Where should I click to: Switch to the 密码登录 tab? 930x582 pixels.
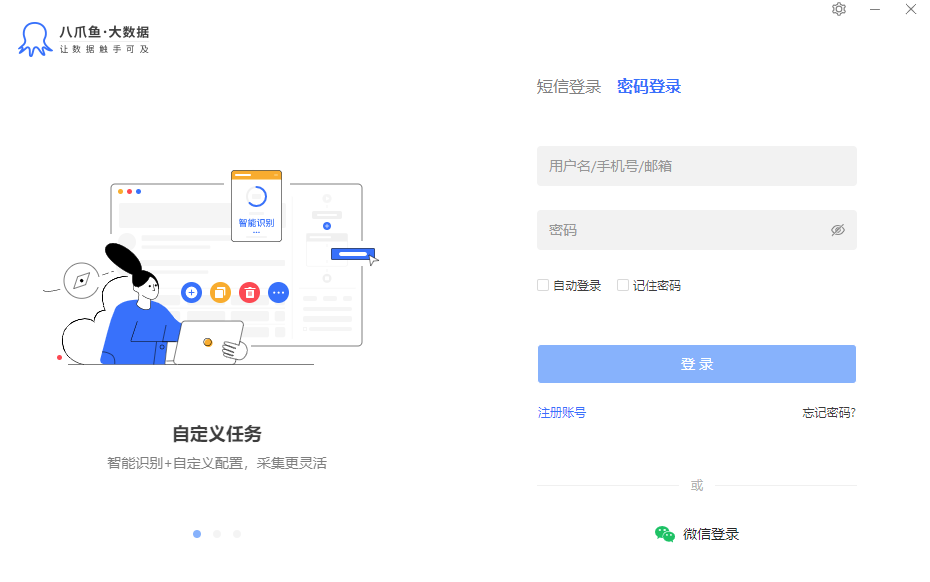coord(649,87)
